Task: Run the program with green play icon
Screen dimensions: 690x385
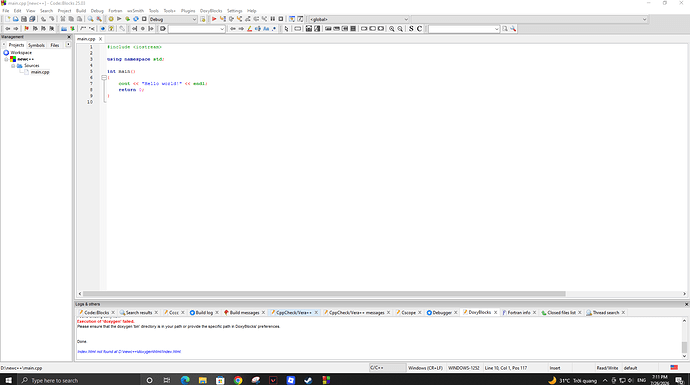Action: (119, 19)
